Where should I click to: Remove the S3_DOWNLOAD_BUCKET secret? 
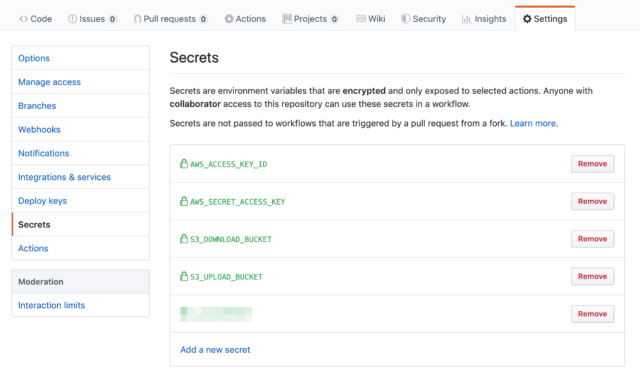pos(592,239)
